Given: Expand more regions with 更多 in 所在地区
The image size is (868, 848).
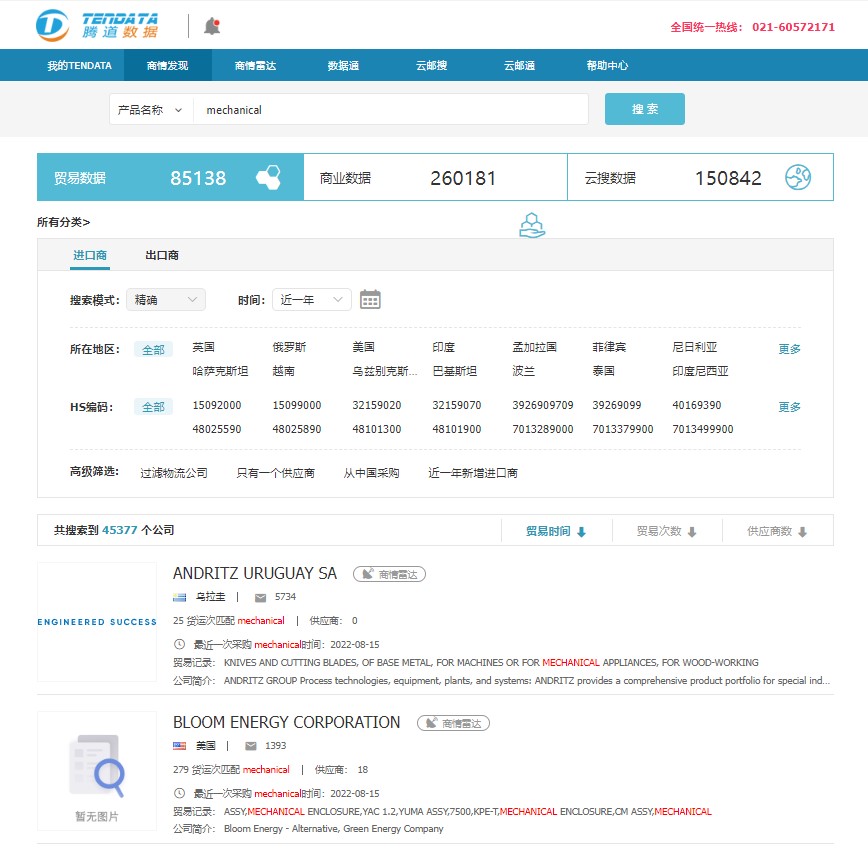Looking at the screenshot, I should [789, 349].
